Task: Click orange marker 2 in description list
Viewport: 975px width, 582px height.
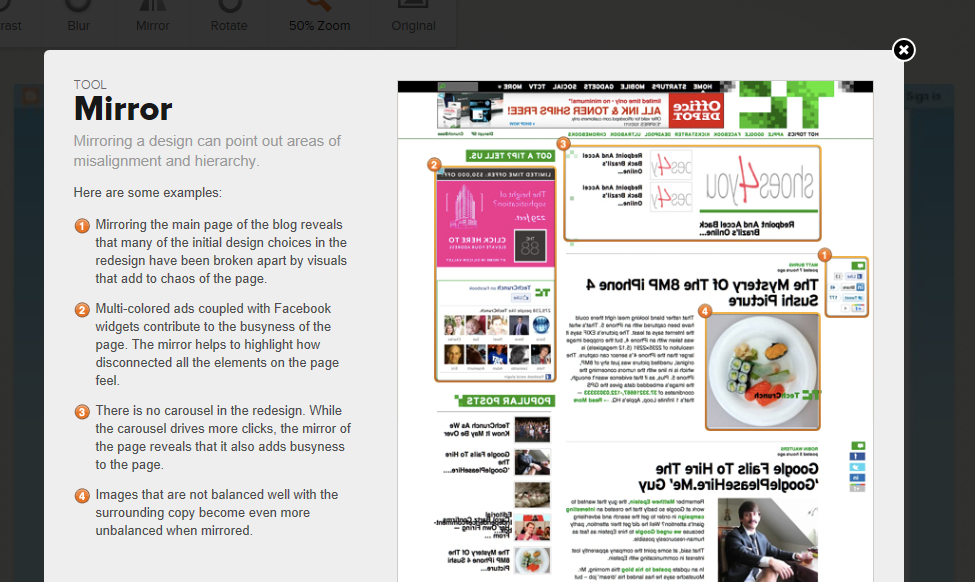Action: coord(82,310)
